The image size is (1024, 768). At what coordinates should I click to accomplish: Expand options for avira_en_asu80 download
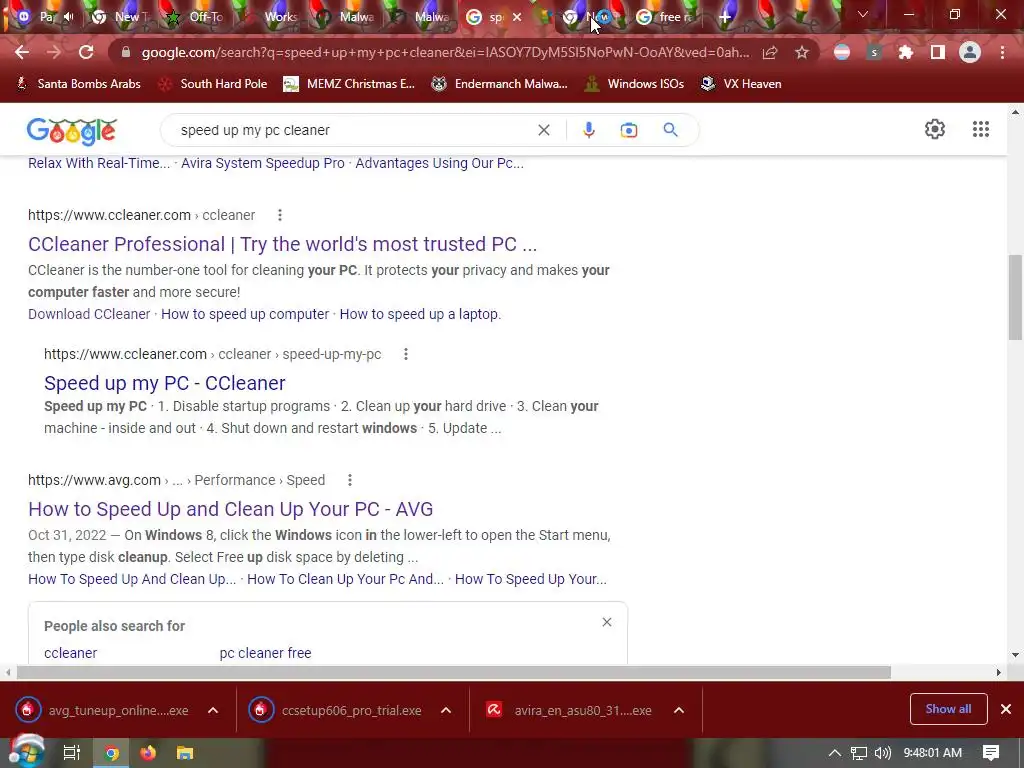point(679,710)
